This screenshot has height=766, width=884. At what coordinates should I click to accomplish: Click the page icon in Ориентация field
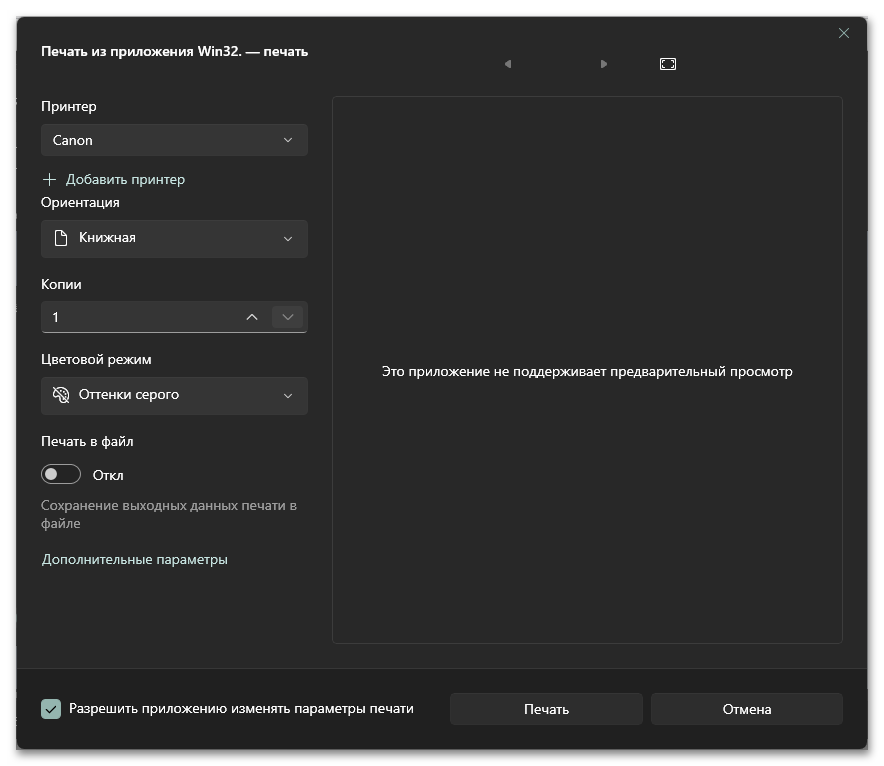click(x=61, y=239)
